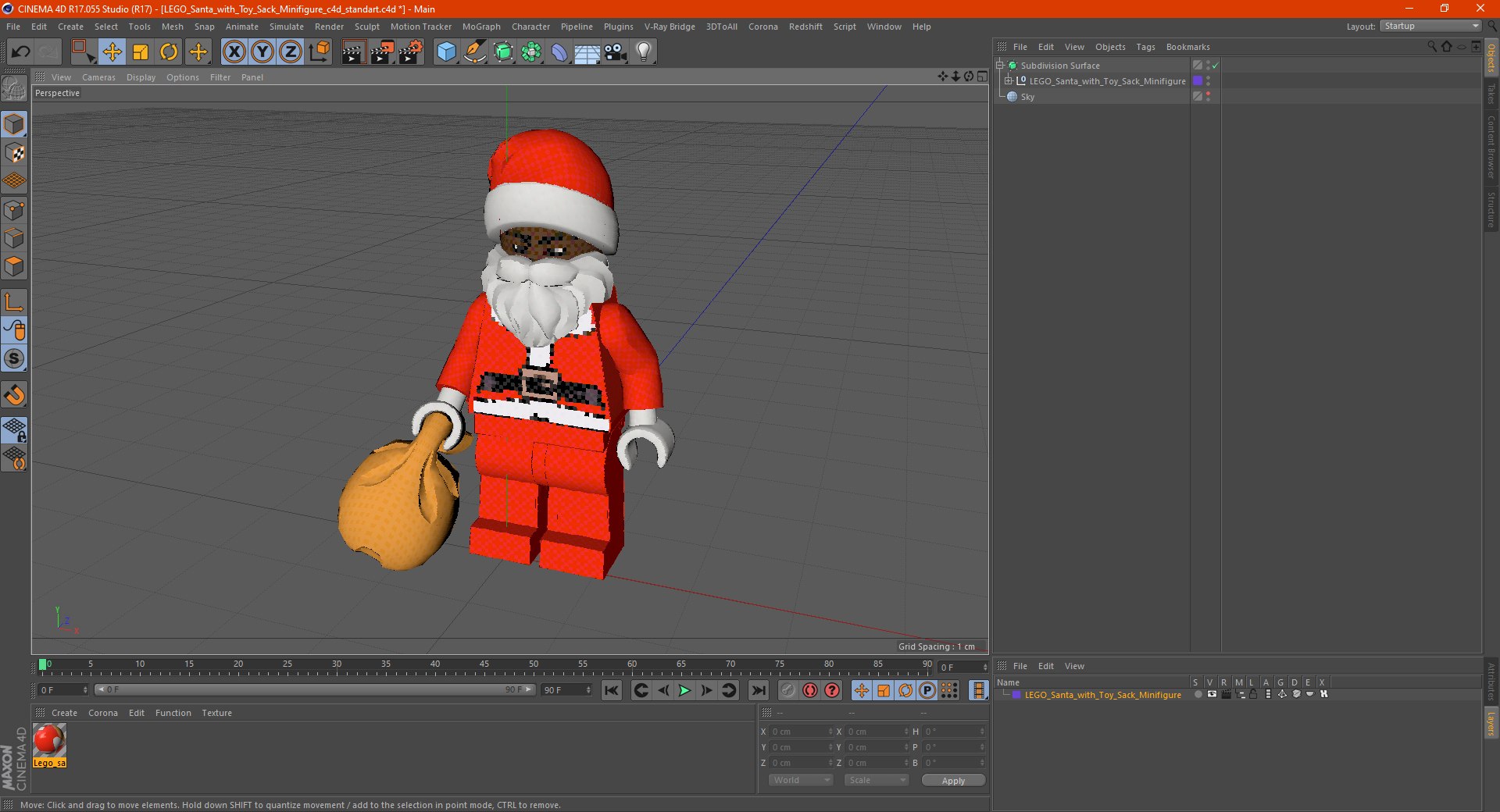Open the Scale mode dropdown
Image resolution: width=1500 pixels, height=812 pixels.
point(877,780)
